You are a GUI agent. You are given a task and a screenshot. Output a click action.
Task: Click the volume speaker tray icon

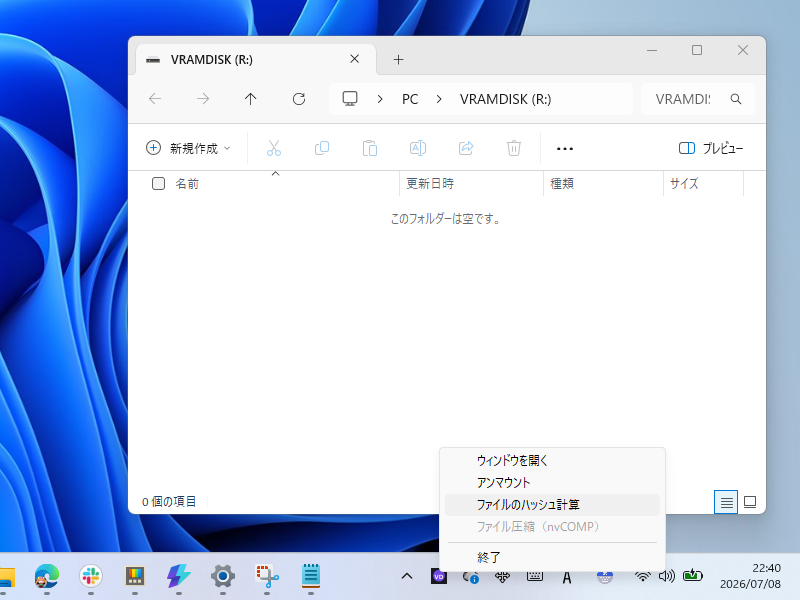pos(666,577)
